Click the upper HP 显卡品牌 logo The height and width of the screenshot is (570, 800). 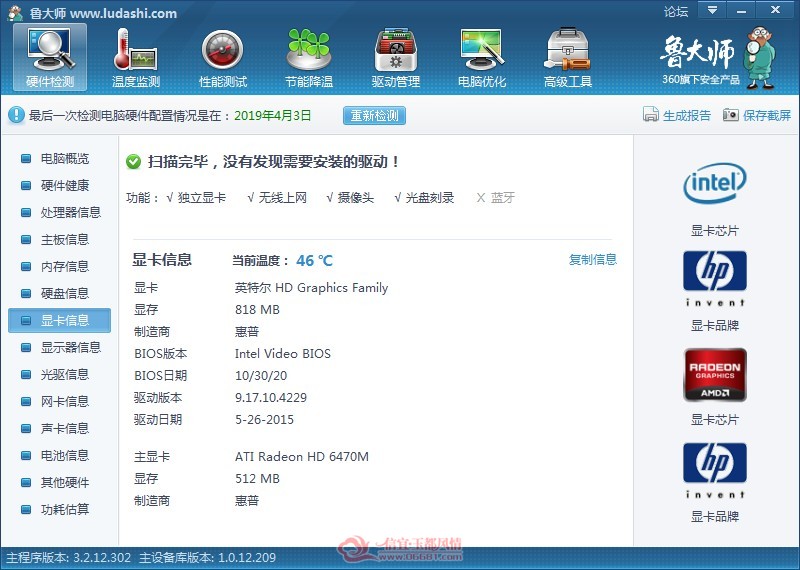tap(715, 278)
